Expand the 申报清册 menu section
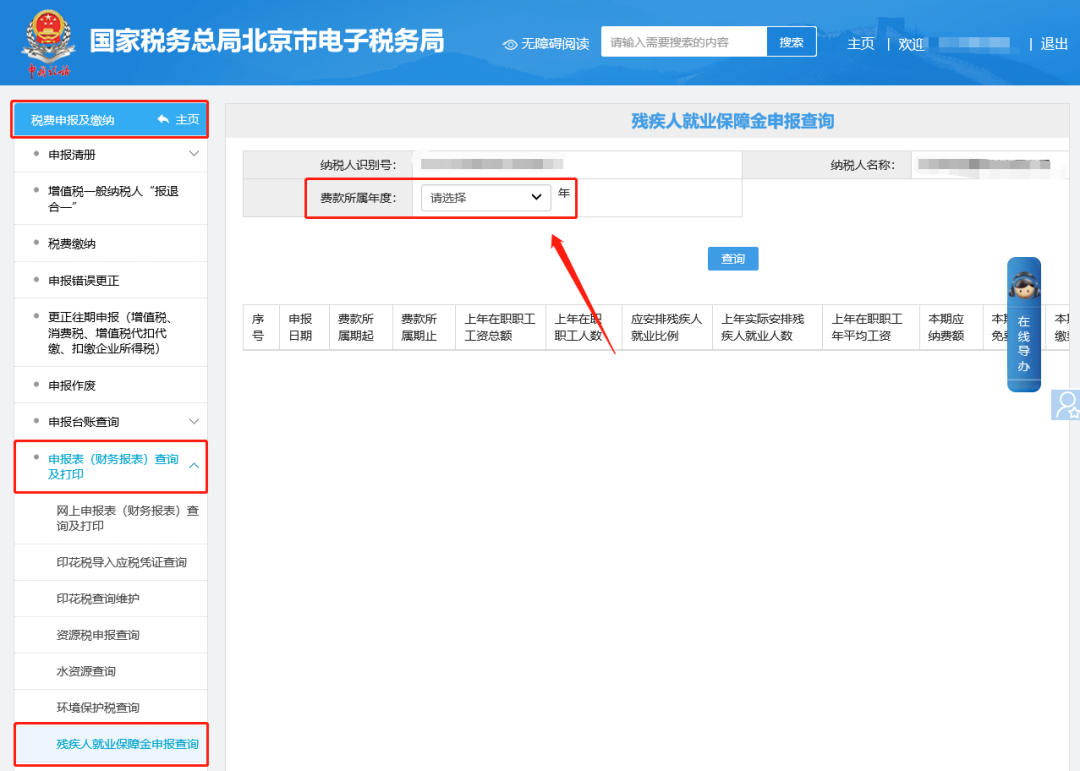1080x771 pixels. [x=194, y=154]
